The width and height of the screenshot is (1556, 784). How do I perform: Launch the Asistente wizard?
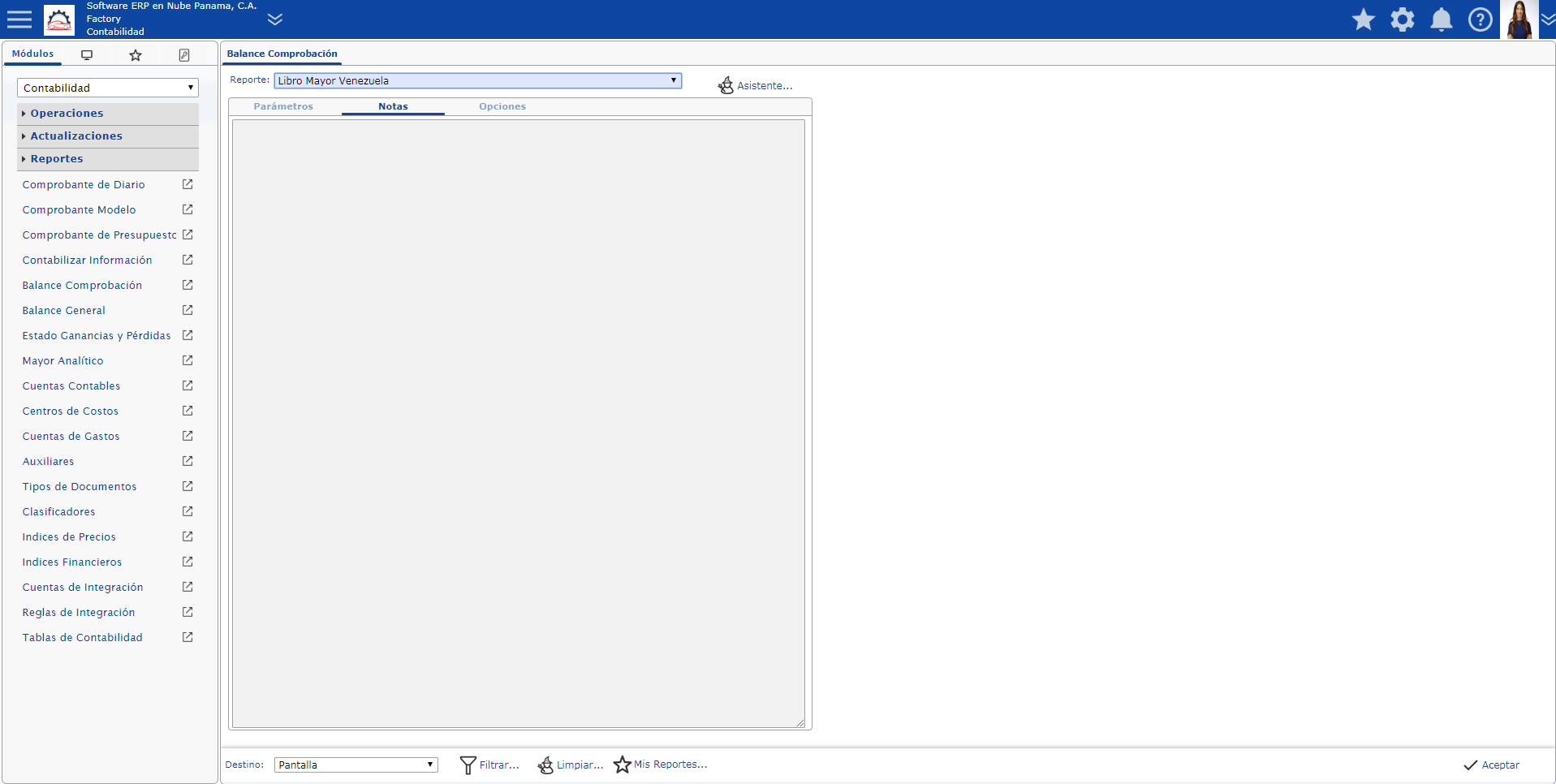pos(755,85)
